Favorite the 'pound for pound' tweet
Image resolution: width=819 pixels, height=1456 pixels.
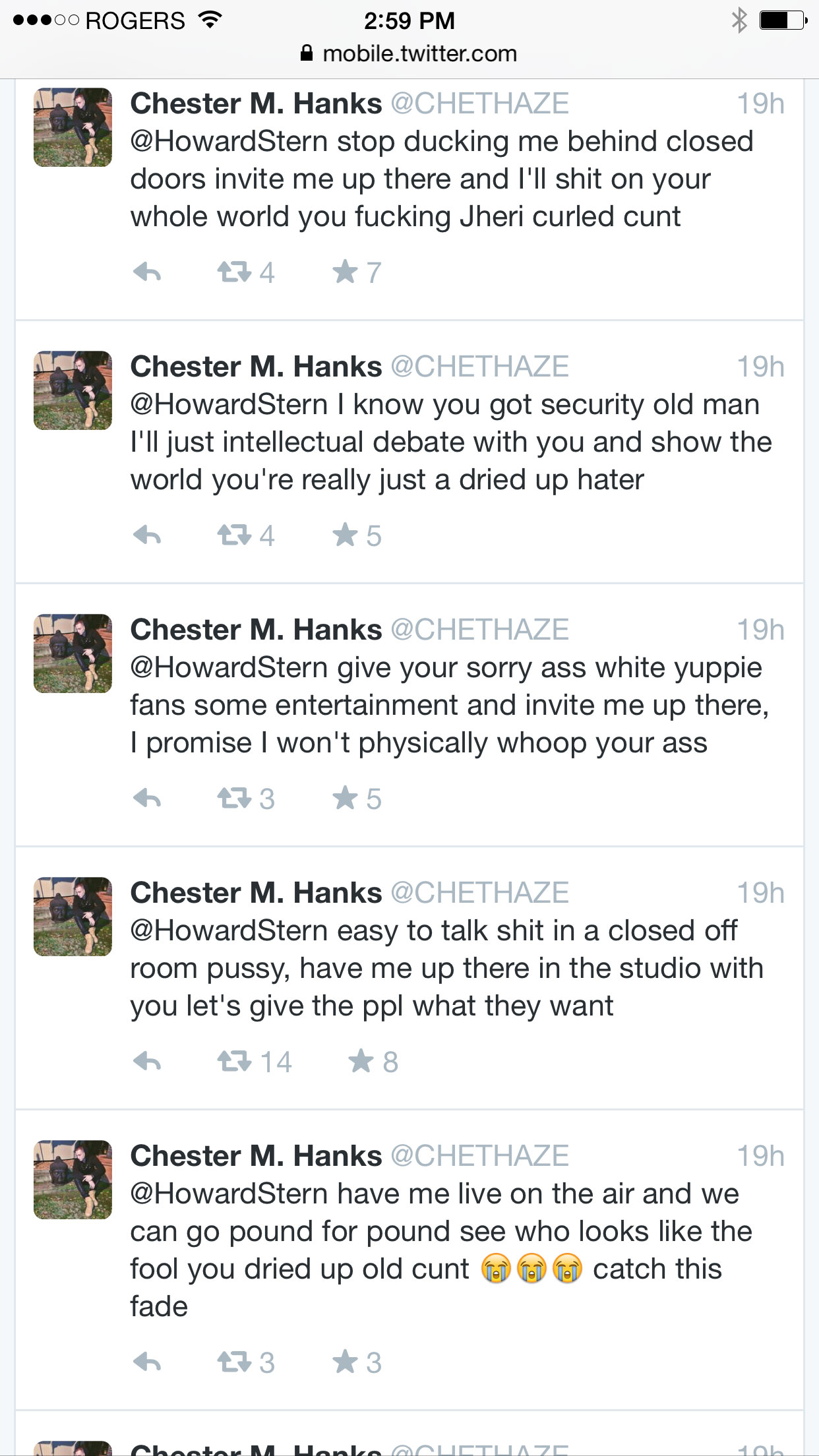345,1362
